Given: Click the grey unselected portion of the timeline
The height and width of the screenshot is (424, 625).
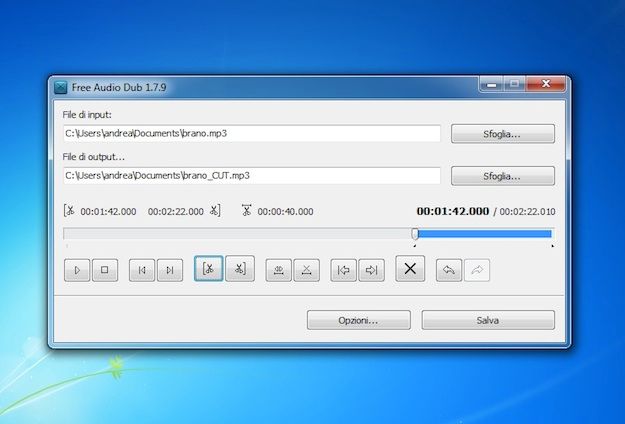Looking at the screenshot, I should 238,234.
